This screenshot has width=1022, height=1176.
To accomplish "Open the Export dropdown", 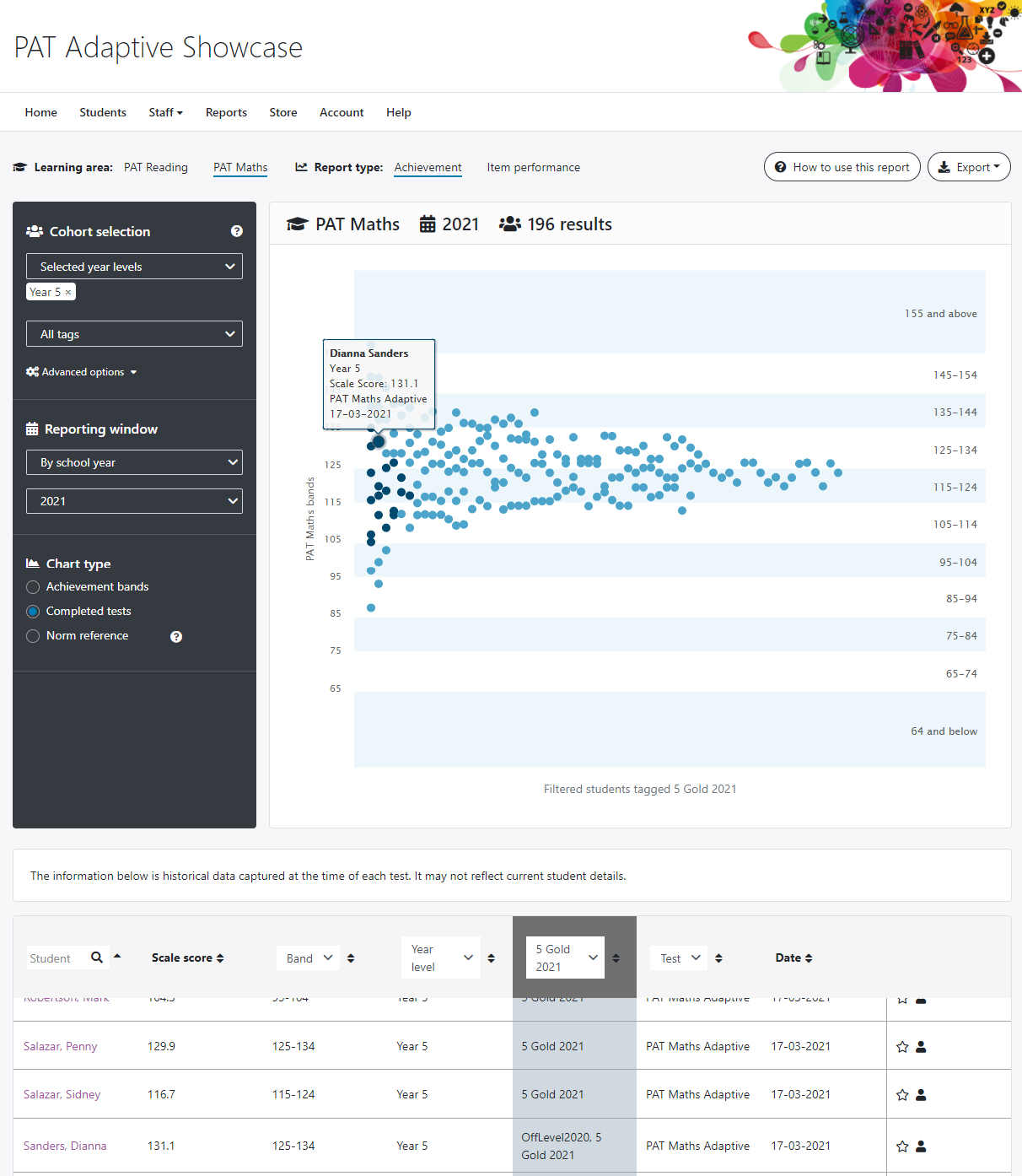I will coord(969,167).
